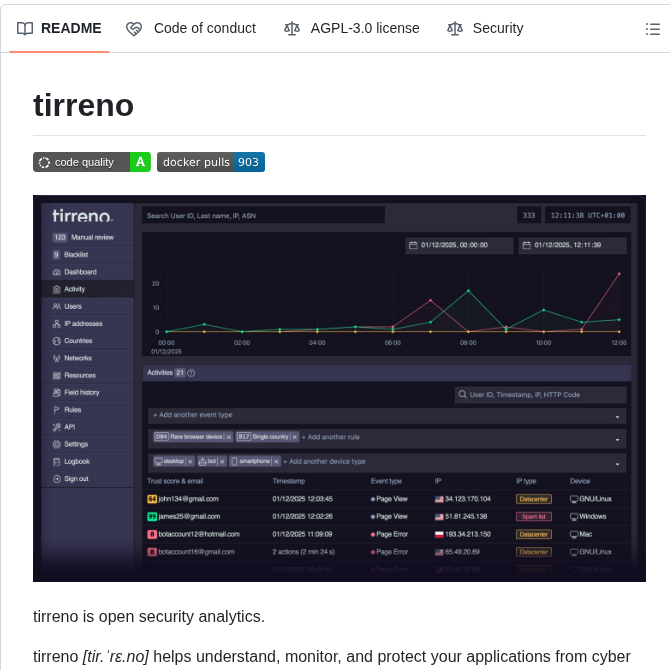
Task: Click the scale icon beside AGPL-3.0 license
Action: 292,29
